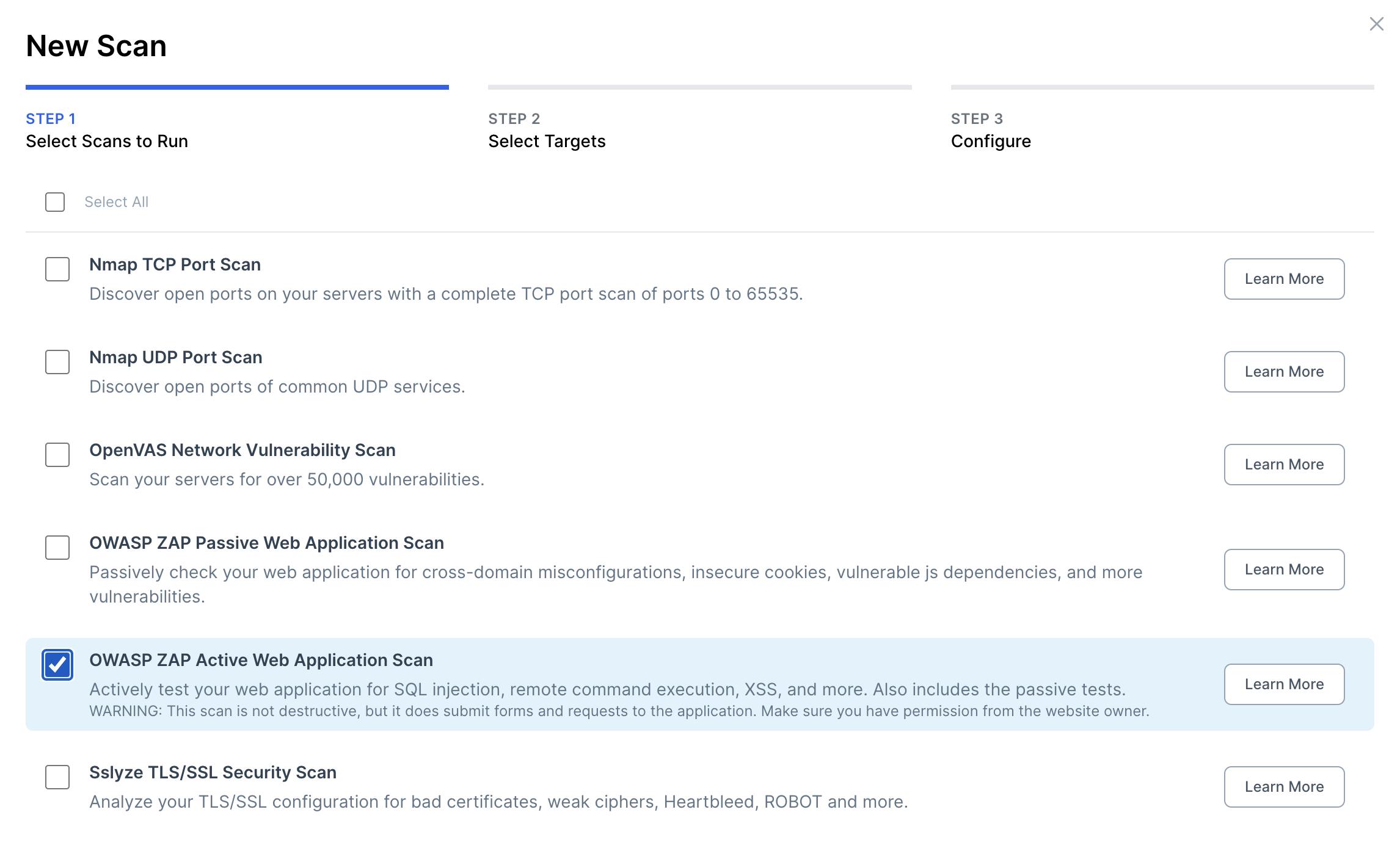Click the OWASP ZAP Passive Web Application Scan title
Image resolution: width=1400 pixels, height=851 pixels.
tap(266, 543)
